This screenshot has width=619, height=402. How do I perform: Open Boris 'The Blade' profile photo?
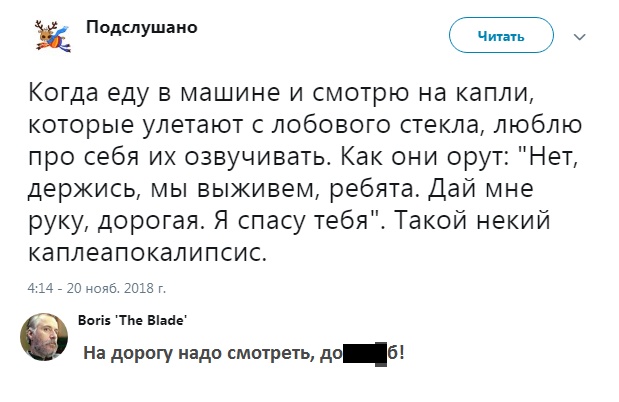pyautogui.click(x=43, y=340)
